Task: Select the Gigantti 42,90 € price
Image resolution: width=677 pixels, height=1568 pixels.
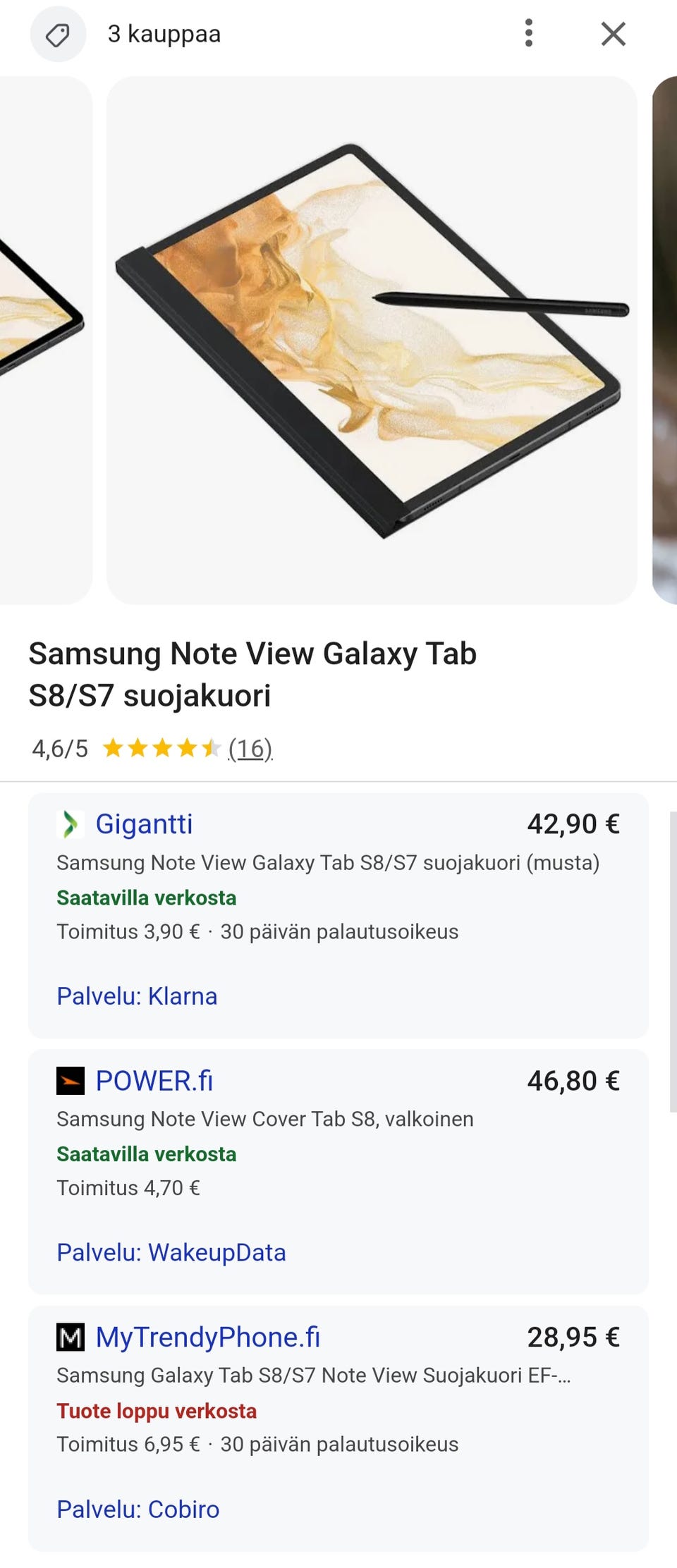Action: 573,824
